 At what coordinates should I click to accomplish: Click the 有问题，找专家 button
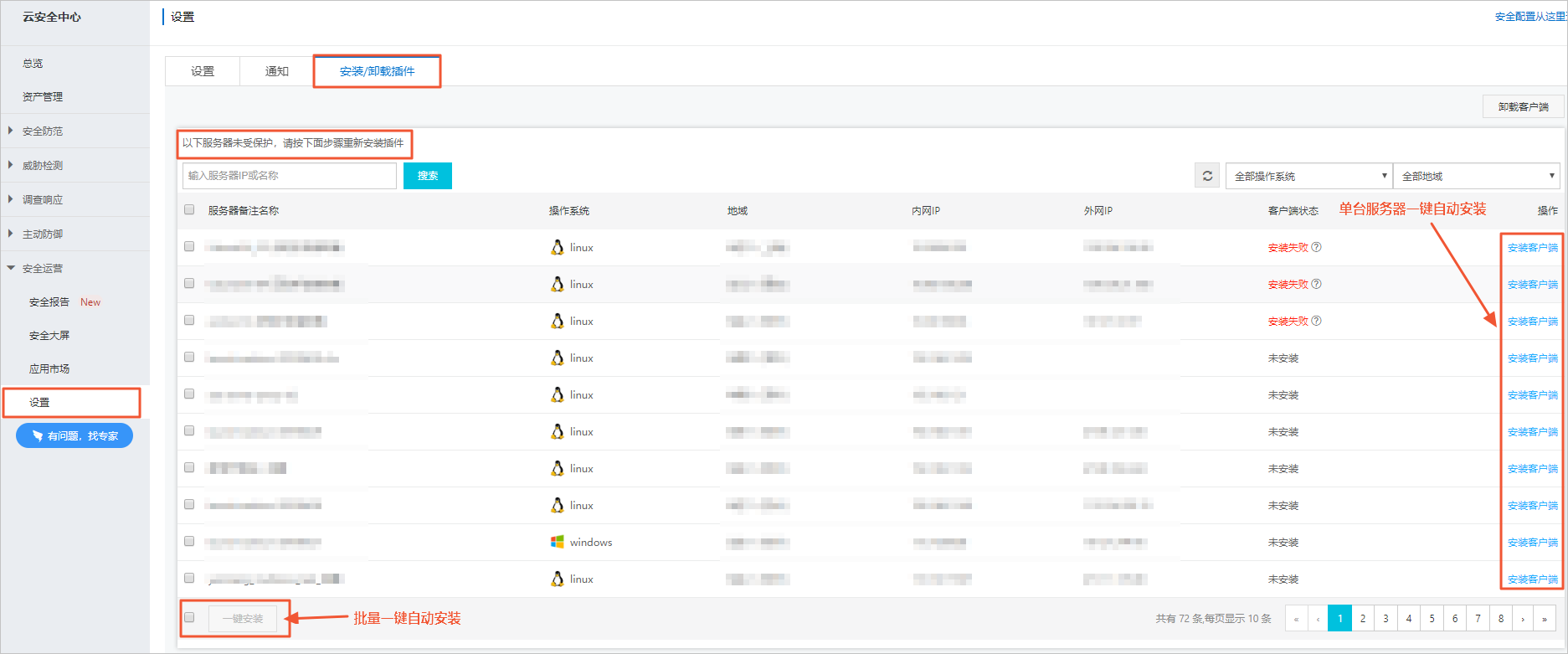(75, 435)
